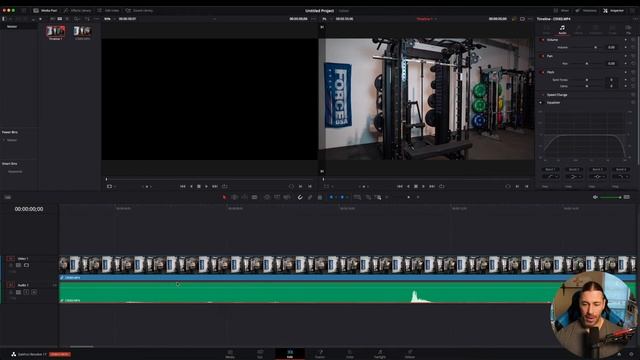Switch to the Color page

tap(350, 353)
